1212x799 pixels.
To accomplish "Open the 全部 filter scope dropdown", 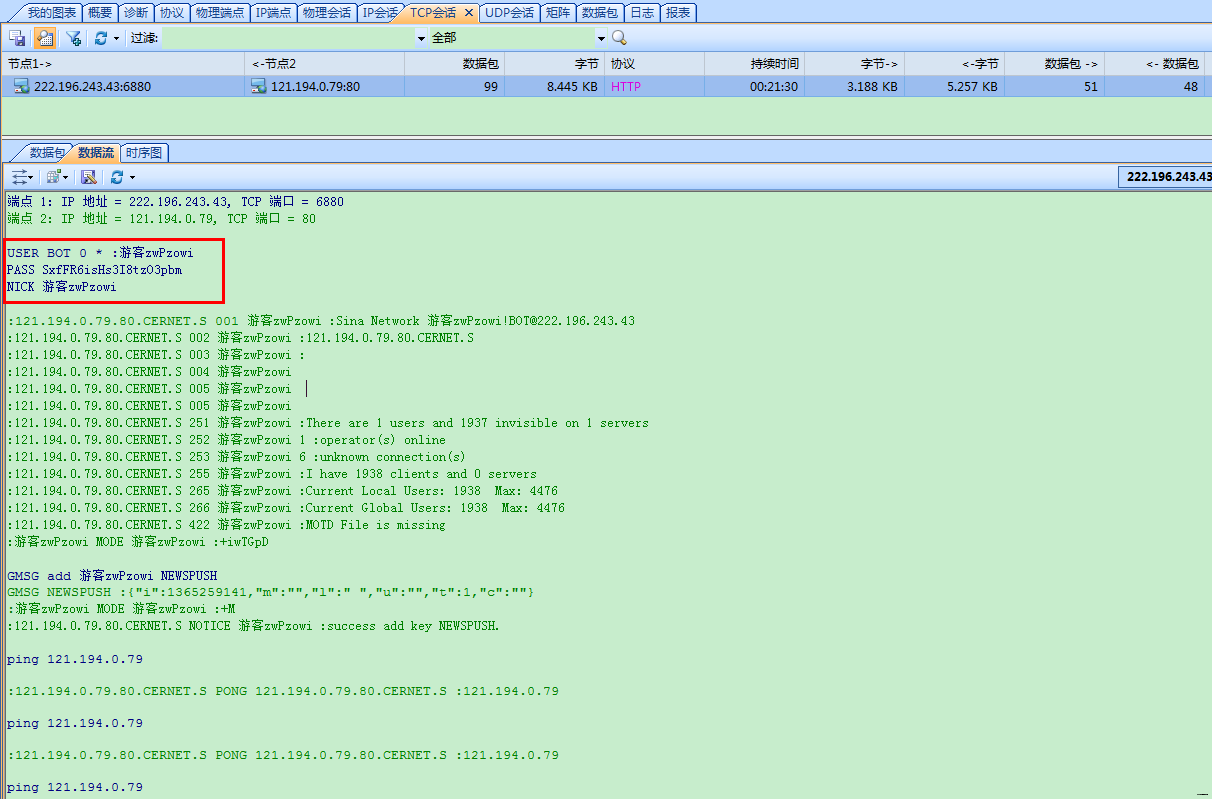I will point(601,38).
